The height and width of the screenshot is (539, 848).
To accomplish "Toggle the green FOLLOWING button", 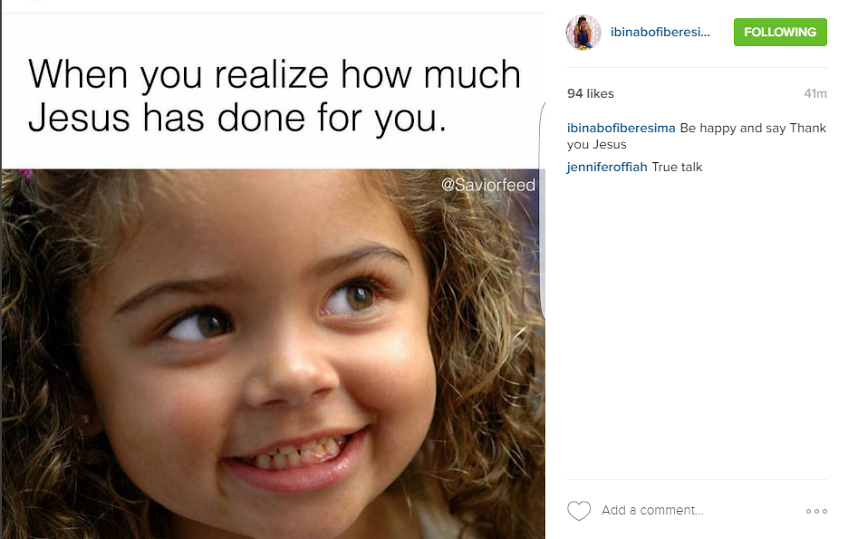I will point(780,32).
